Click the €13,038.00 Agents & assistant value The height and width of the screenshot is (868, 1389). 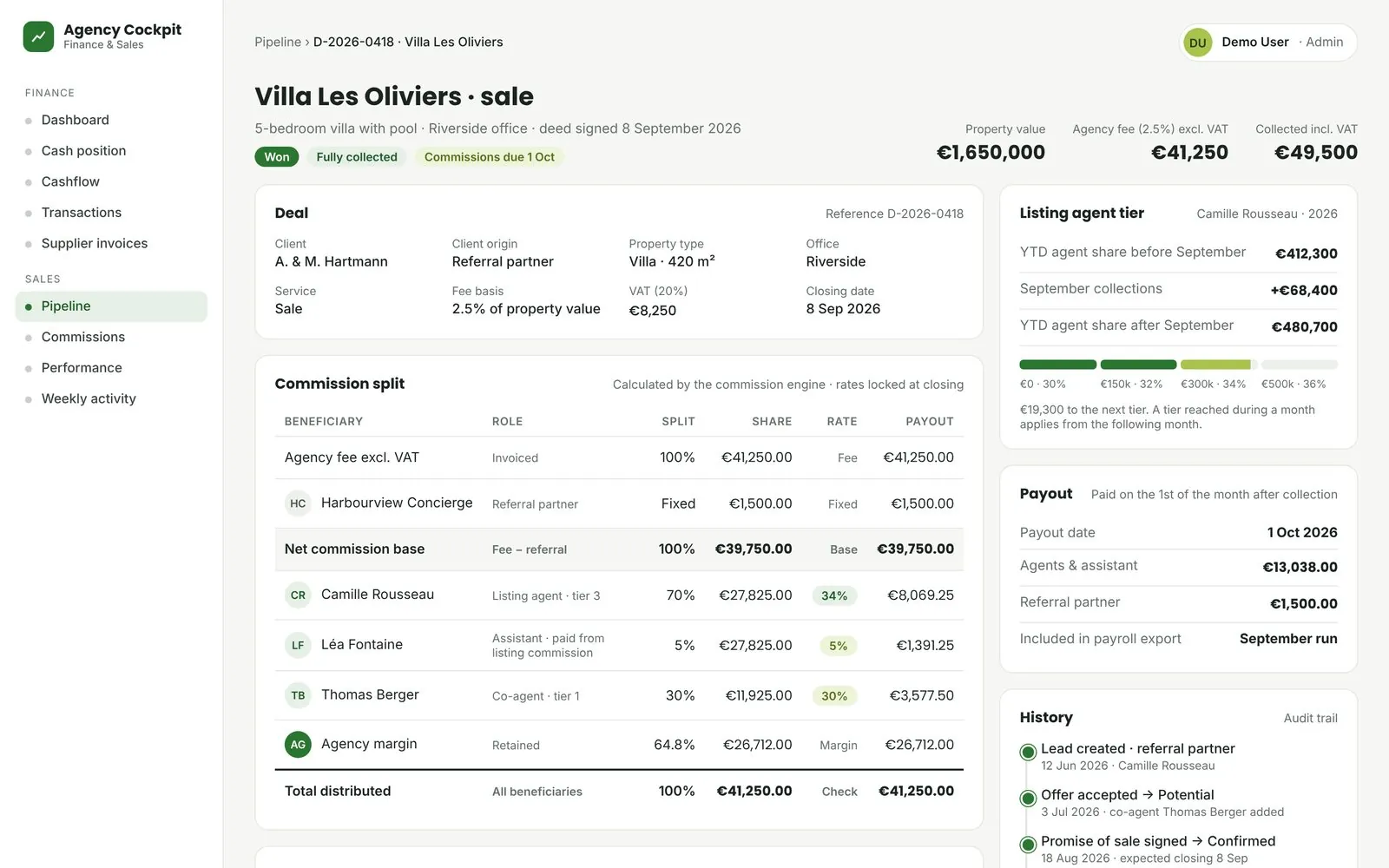[x=1300, y=568]
